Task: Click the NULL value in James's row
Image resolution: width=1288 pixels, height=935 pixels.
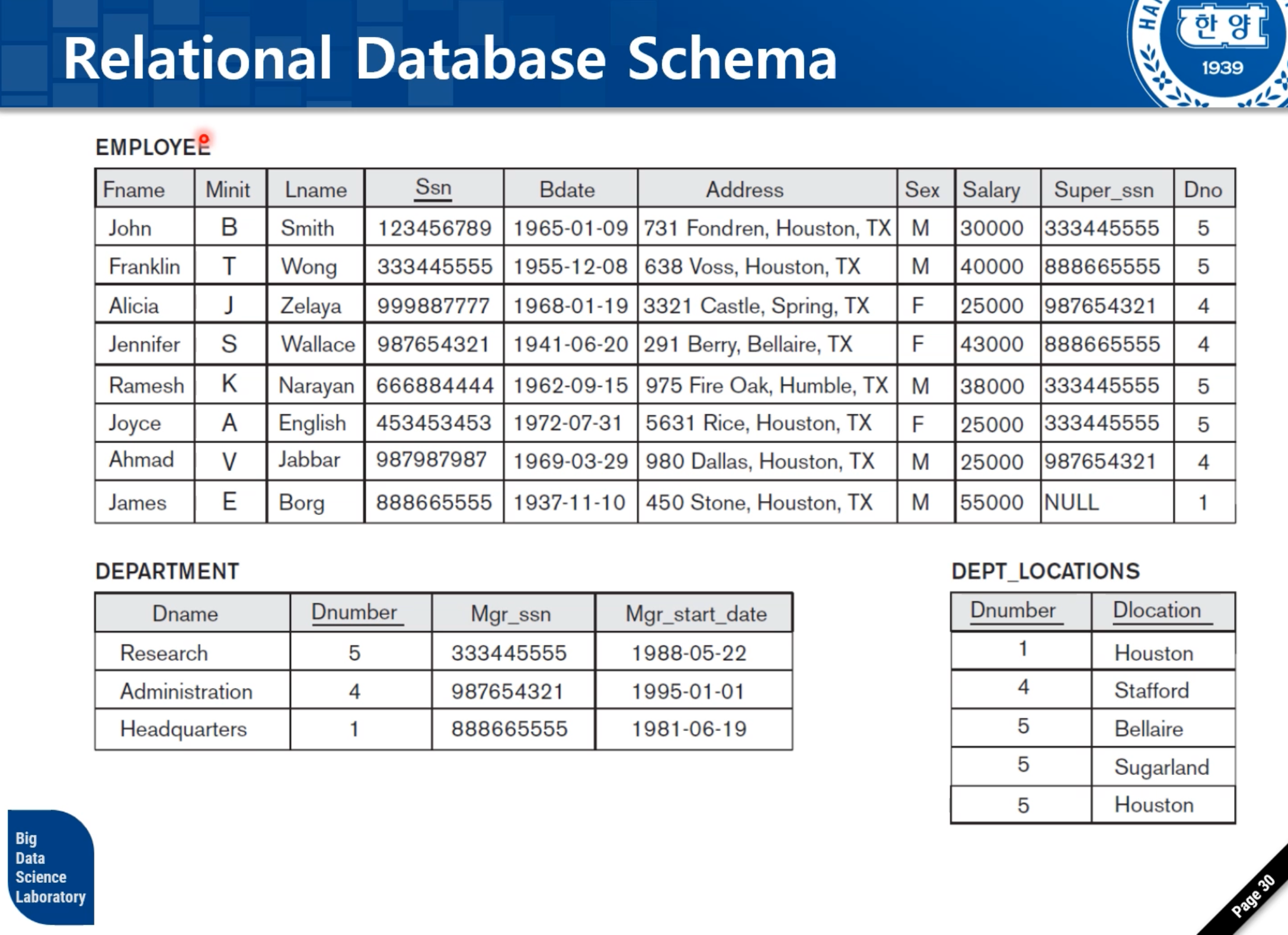Action: [1072, 502]
